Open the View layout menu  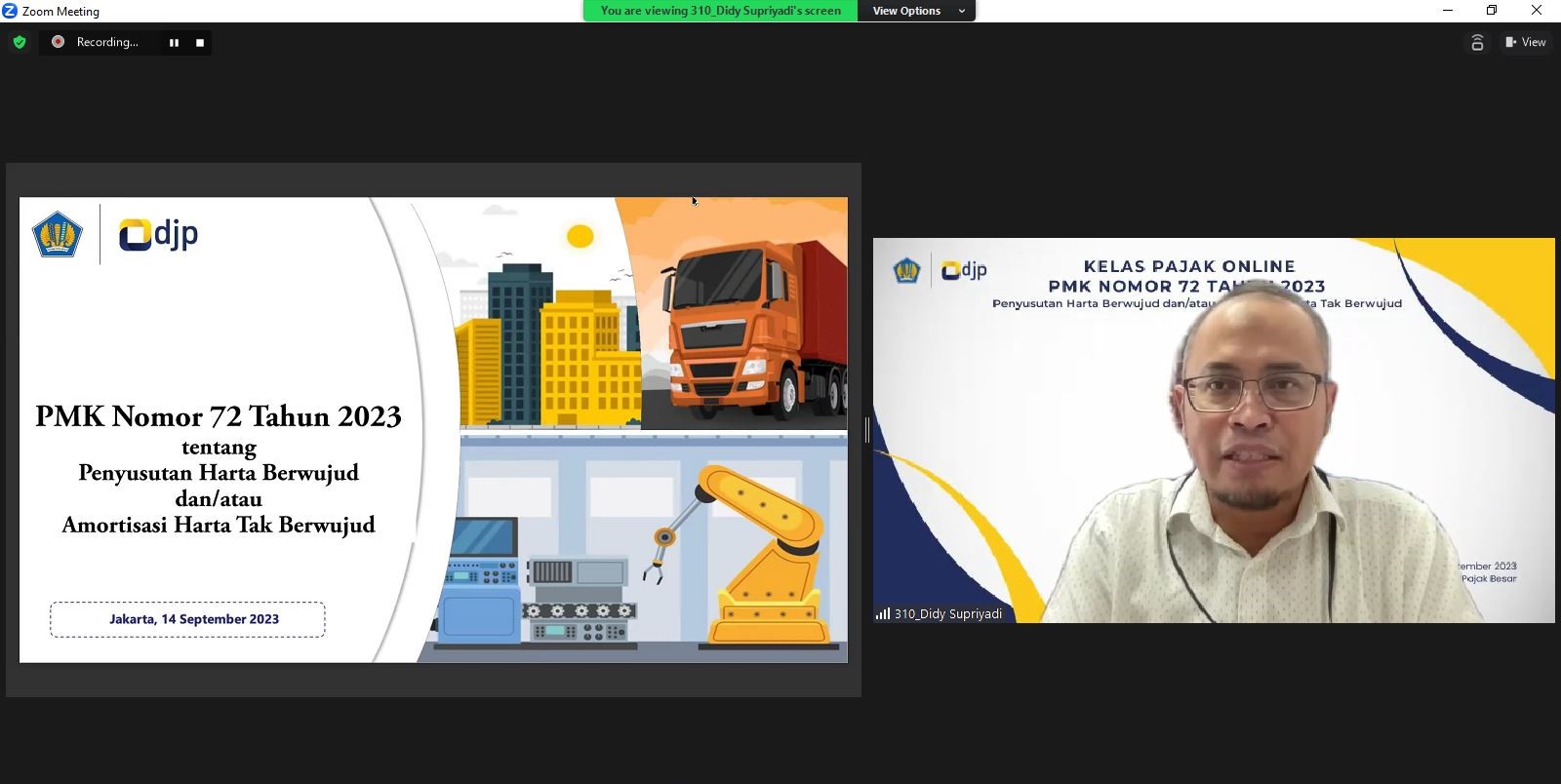[1525, 42]
